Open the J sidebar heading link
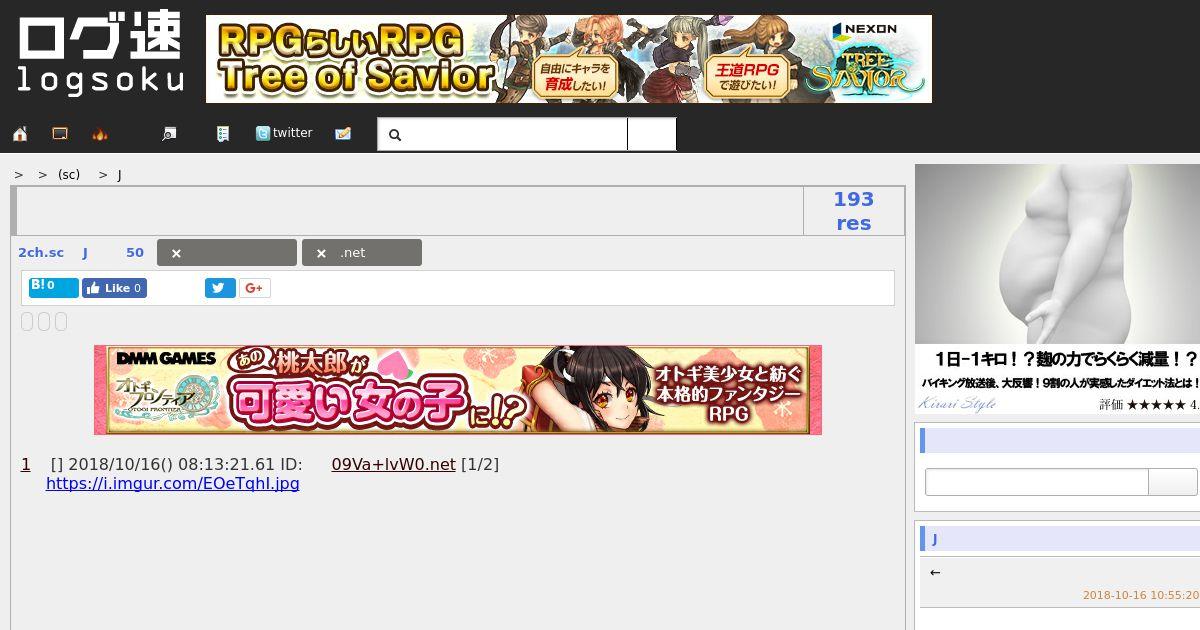This screenshot has width=1200, height=630. click(x=935, y=539)
